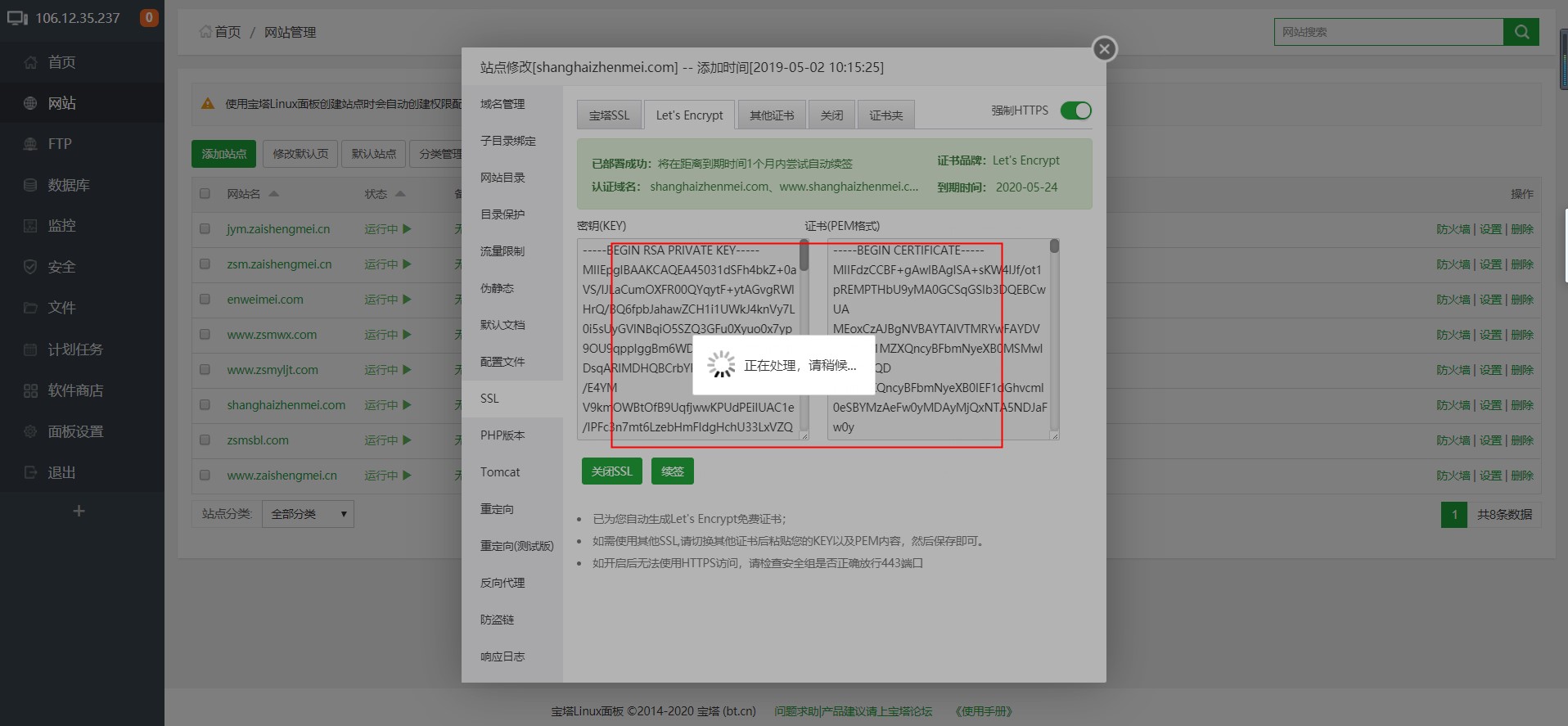1568x726 pixels.
Task: Click the orange notification badge 0
Action: tap(149, 17)
